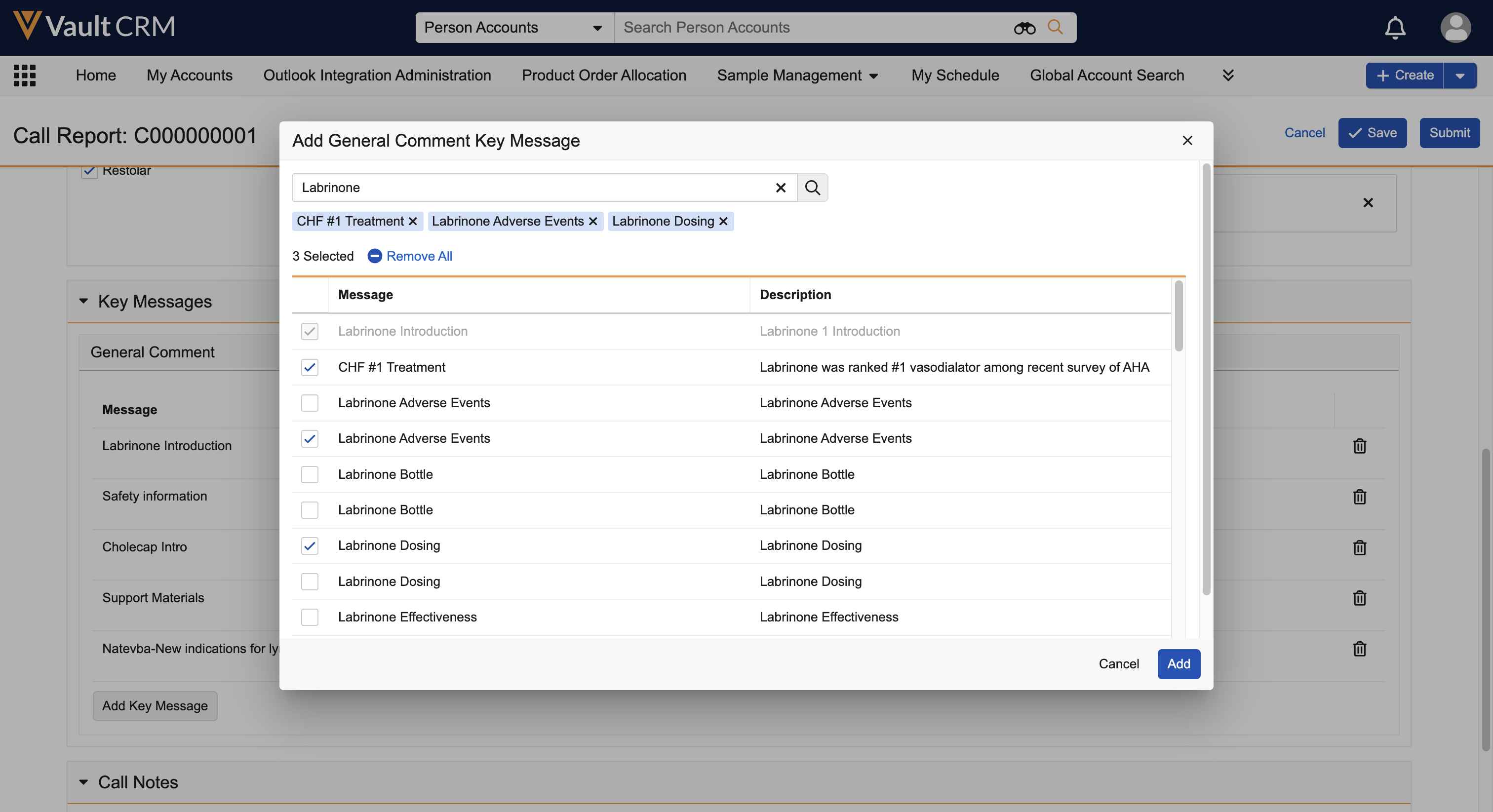
Task: Click the dialog's message list scrollbar
Action: 1179,316
